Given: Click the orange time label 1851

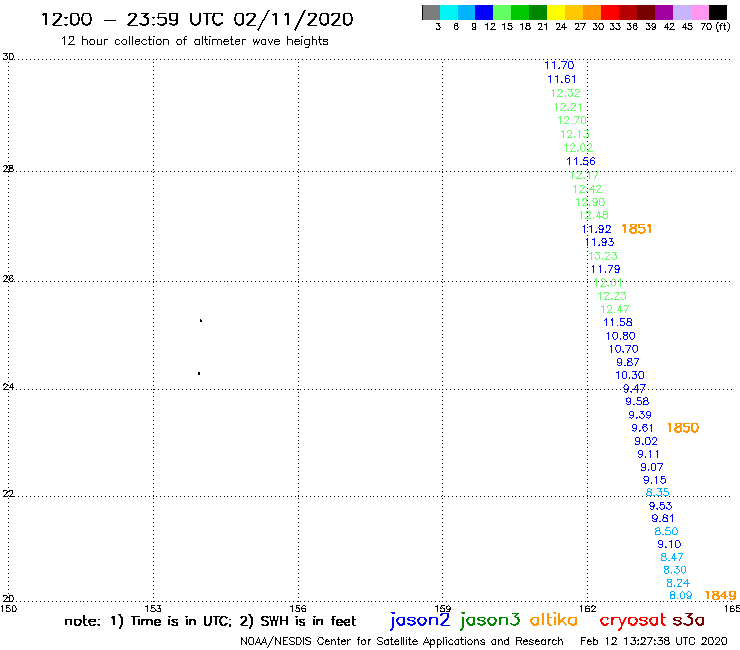Looking at the screenshot, I should [636, 229].
